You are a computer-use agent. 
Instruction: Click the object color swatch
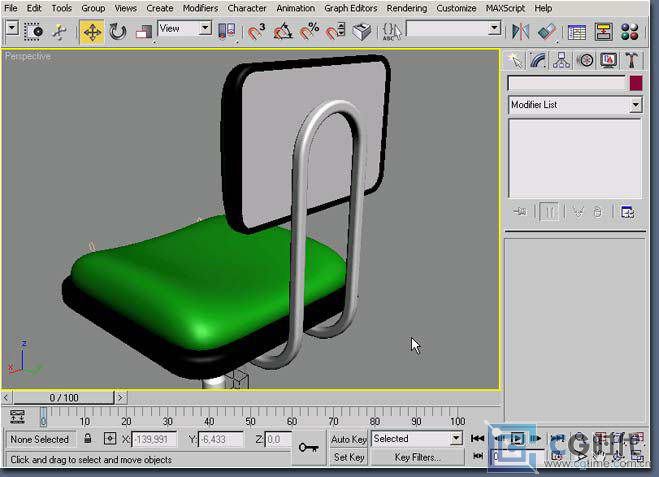[636, 83]
